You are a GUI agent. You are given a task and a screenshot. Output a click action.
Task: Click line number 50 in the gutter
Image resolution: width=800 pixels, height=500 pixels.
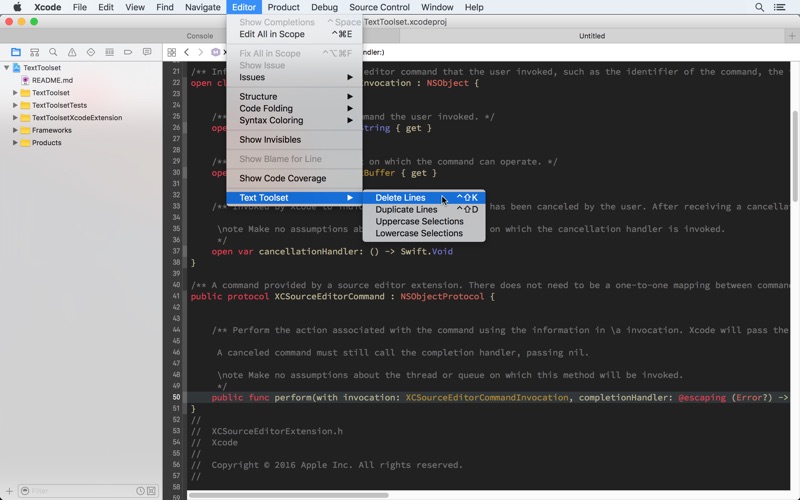(176, 397)
